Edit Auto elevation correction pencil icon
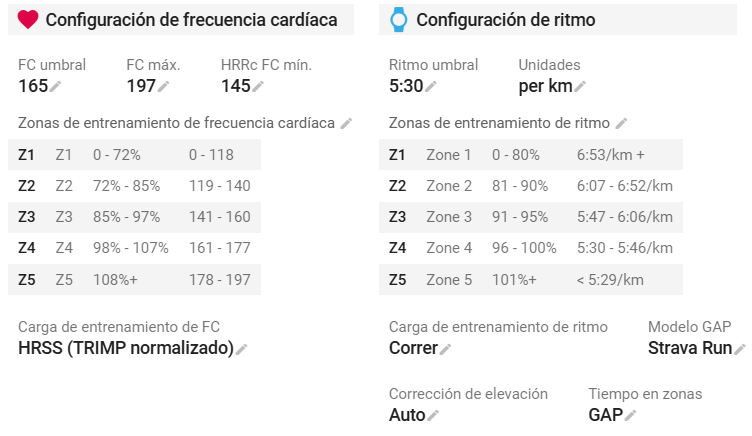 pyautogui.click(x=433, y=415)
